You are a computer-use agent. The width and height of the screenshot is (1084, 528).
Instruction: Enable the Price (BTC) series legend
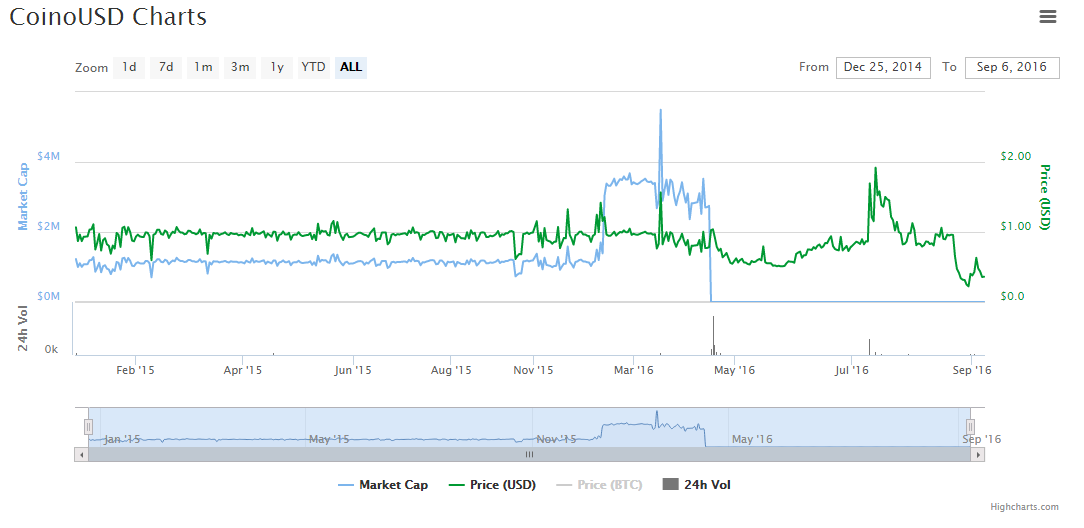pos(600,485)
